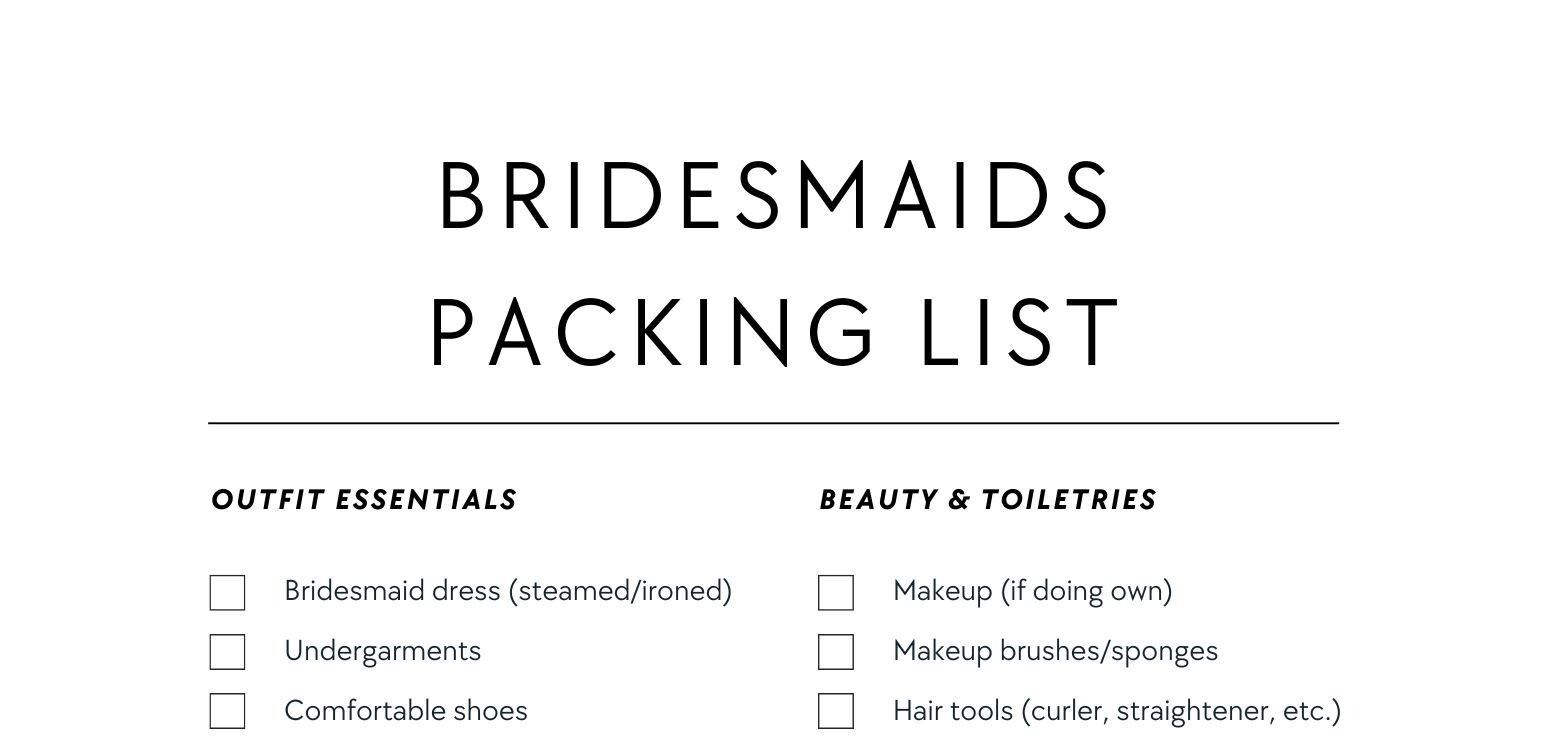
Task: Select the horizontal divider line under title
Action: click(x=773, y=423)
